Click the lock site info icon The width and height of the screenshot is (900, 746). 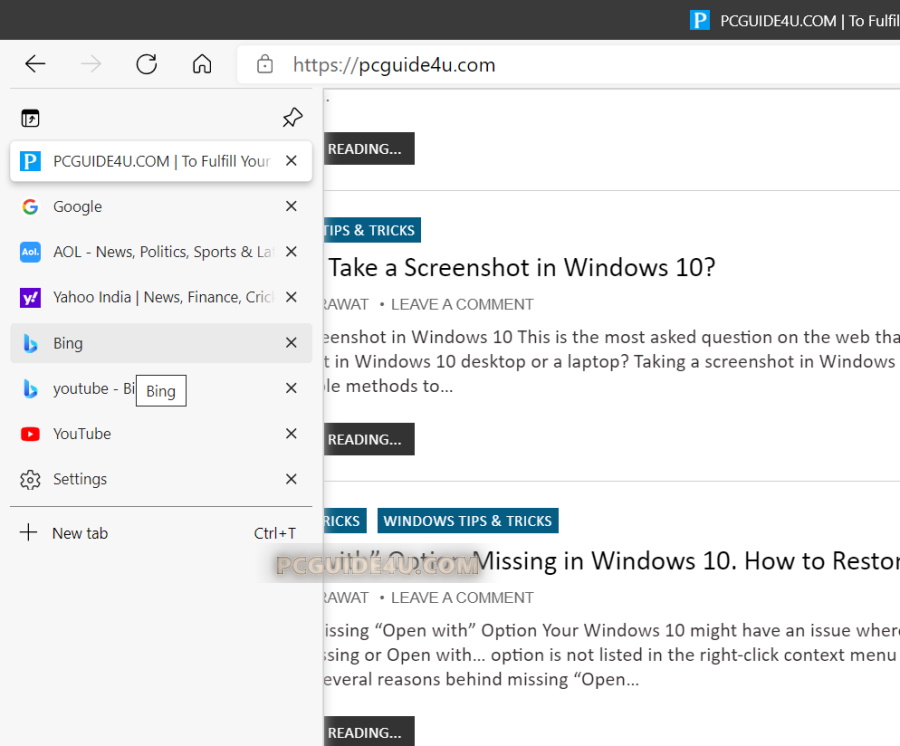[x=265, y=65]
